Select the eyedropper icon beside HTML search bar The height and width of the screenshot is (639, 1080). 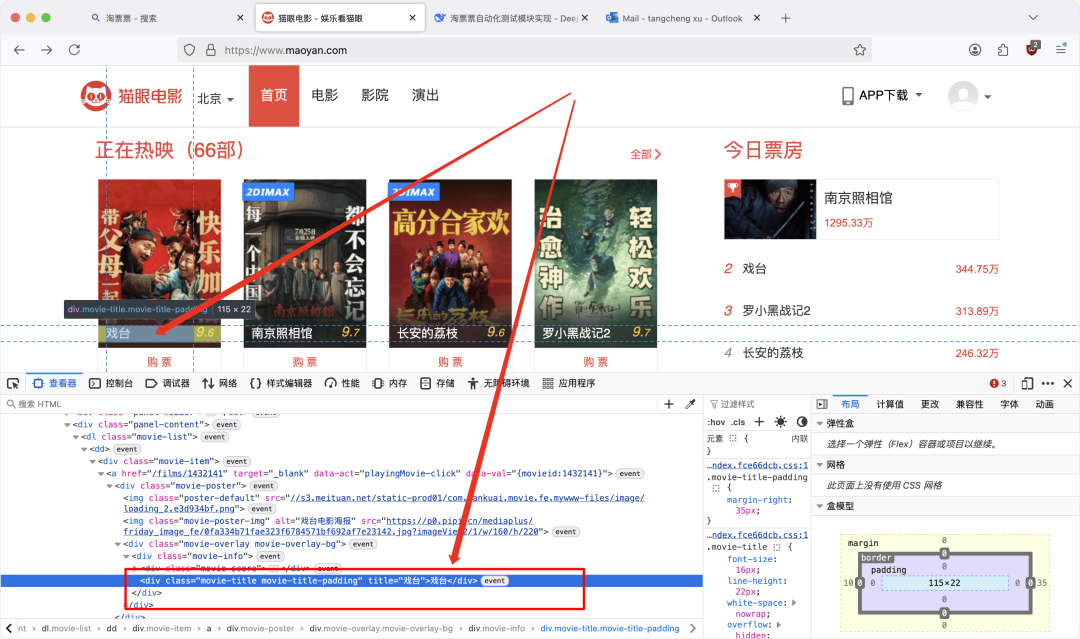pyautogui.click(x=691, y=403)
